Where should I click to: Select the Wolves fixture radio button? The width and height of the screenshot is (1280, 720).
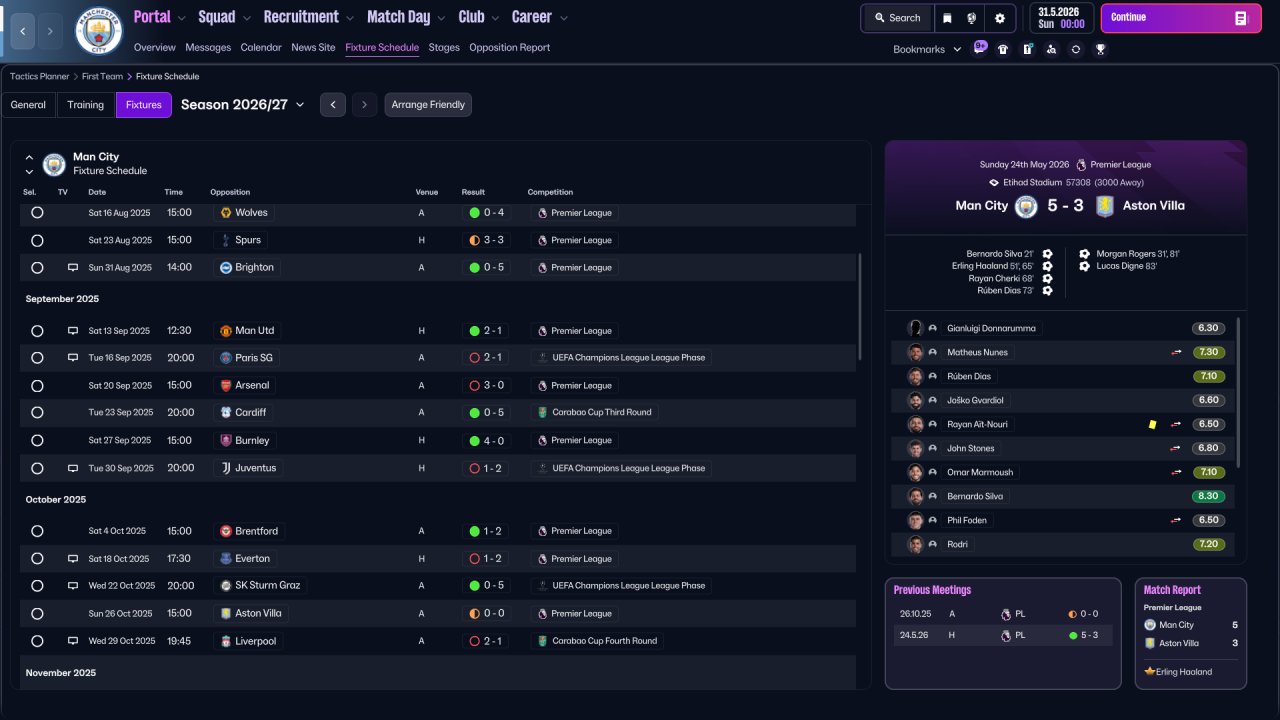point(37,213)
